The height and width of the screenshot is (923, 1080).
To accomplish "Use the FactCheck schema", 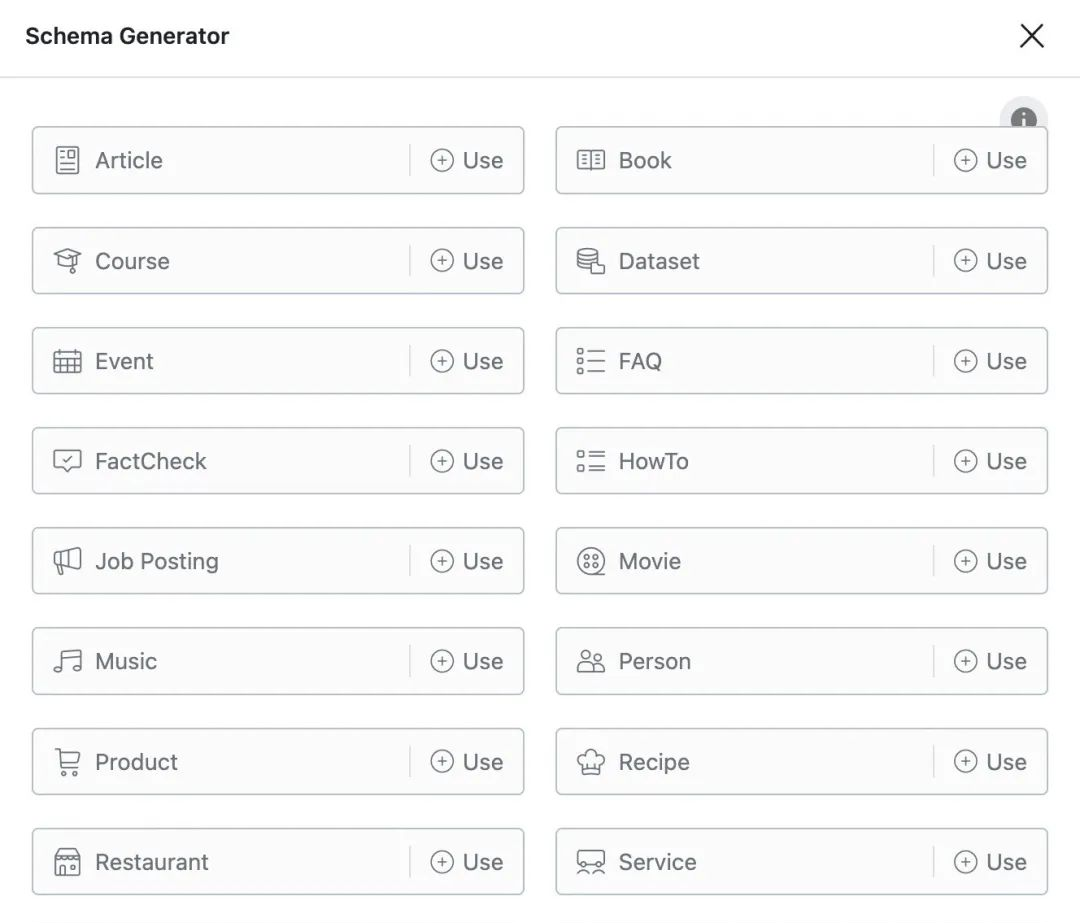I will point(466,461).
